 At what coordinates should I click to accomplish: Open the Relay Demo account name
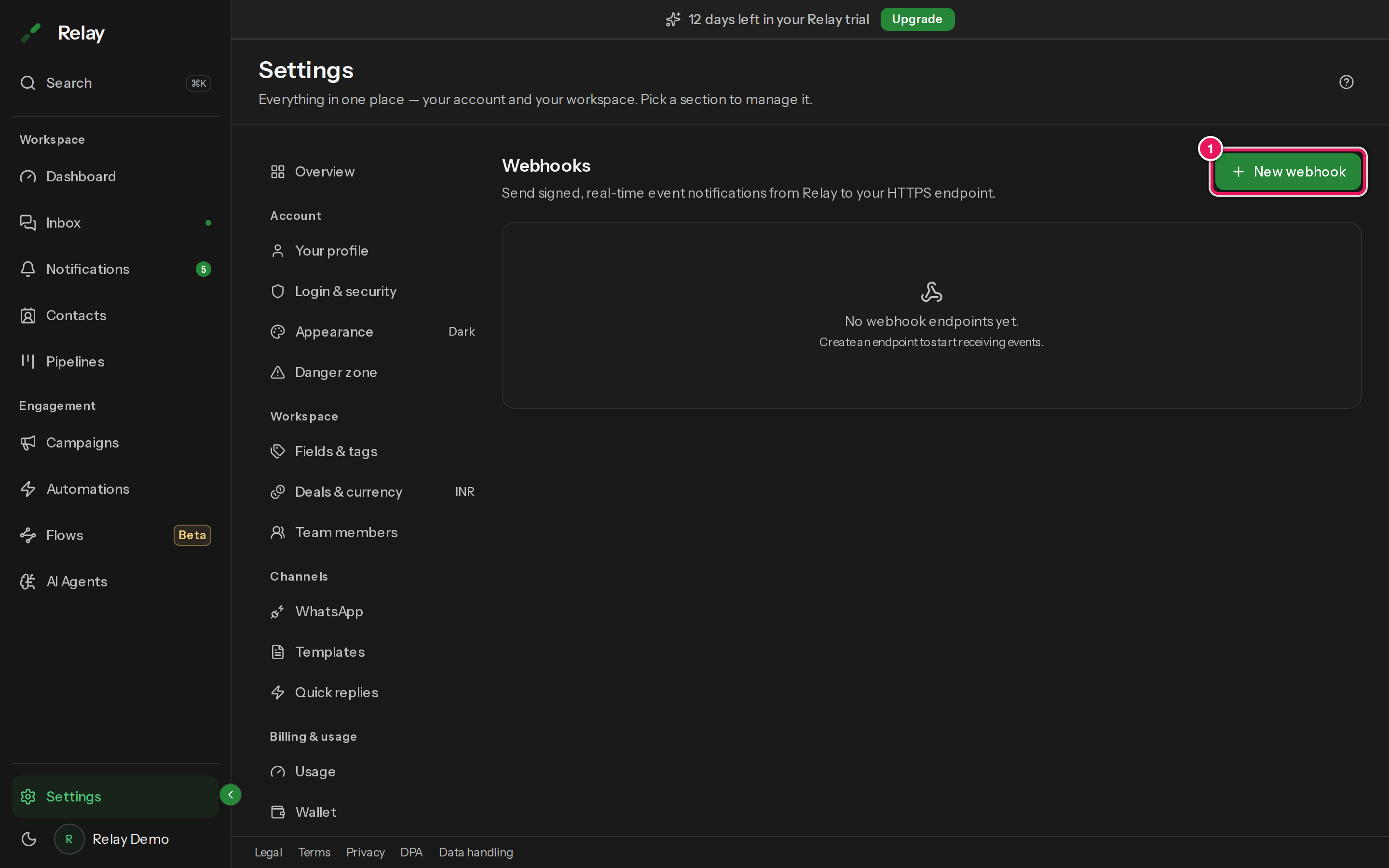(x=130, y=839)
